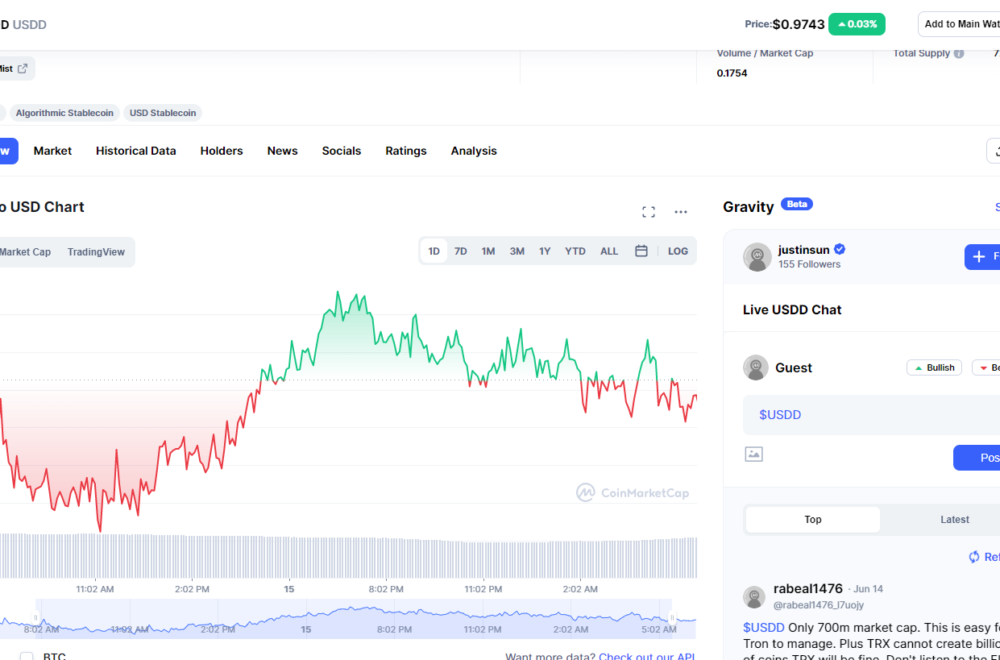Switch chart range to 1D
1000x660 pixels.
(434, 251)
